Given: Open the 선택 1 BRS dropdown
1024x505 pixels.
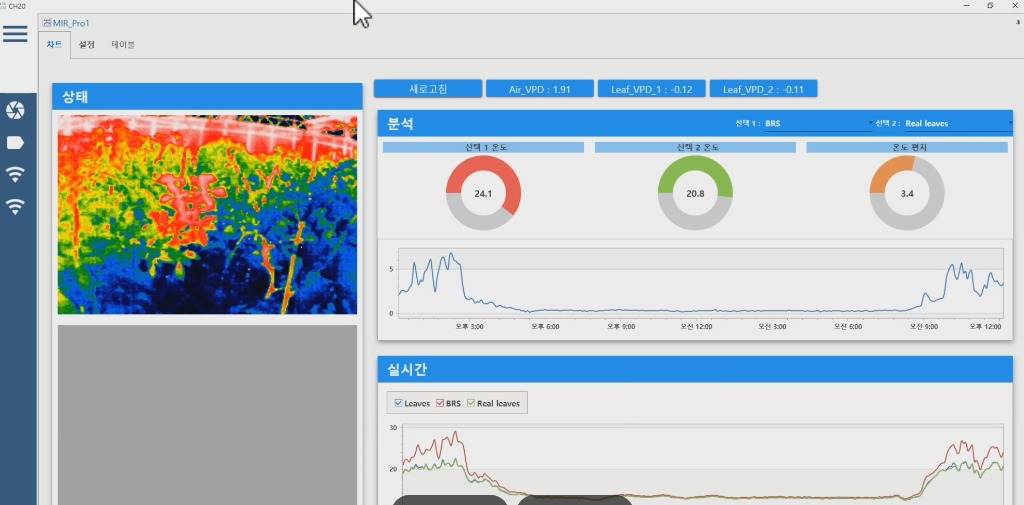Looking at the screenshot, I should [x=818, y=123].
